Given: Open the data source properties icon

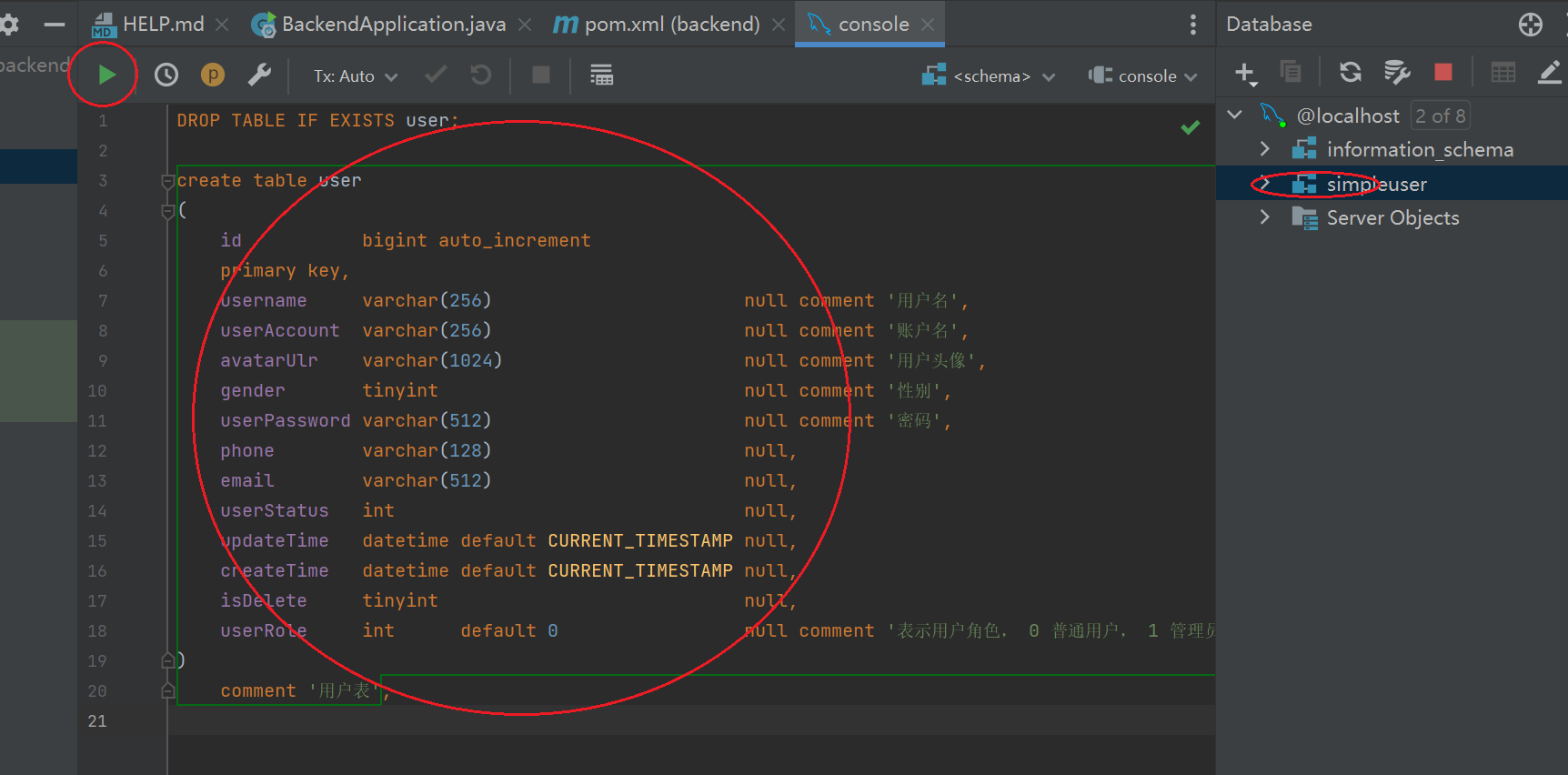Looking at the screenshot, I should point(1396,72).
